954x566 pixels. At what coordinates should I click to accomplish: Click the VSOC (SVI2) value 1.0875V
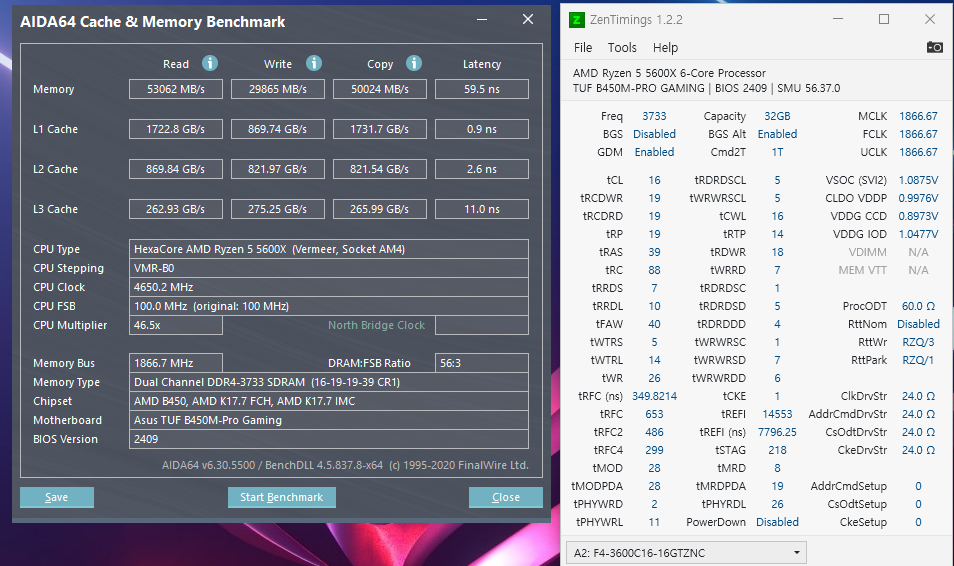click(918, 180)
